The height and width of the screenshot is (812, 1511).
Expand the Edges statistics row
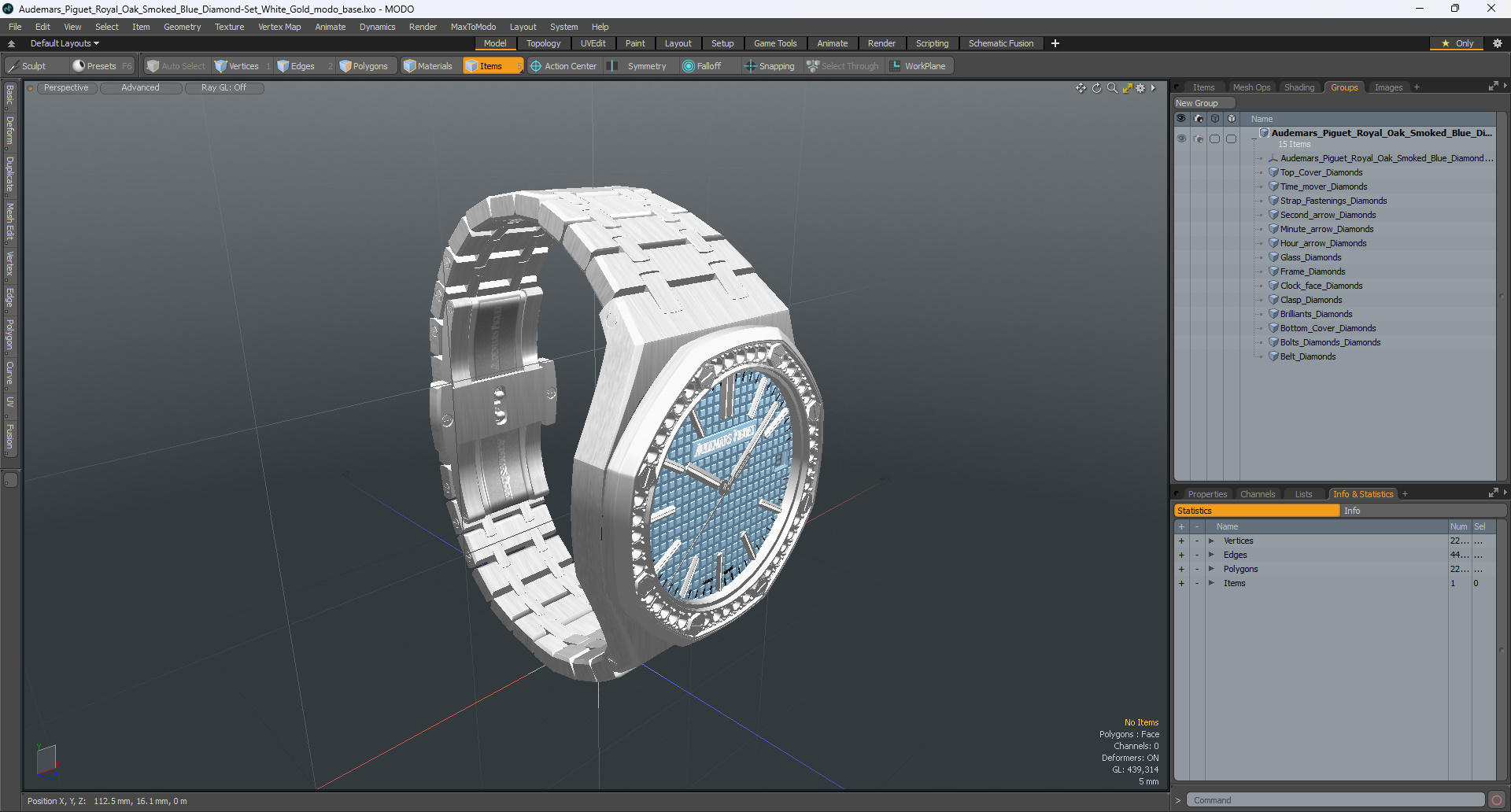[1211, 555]
